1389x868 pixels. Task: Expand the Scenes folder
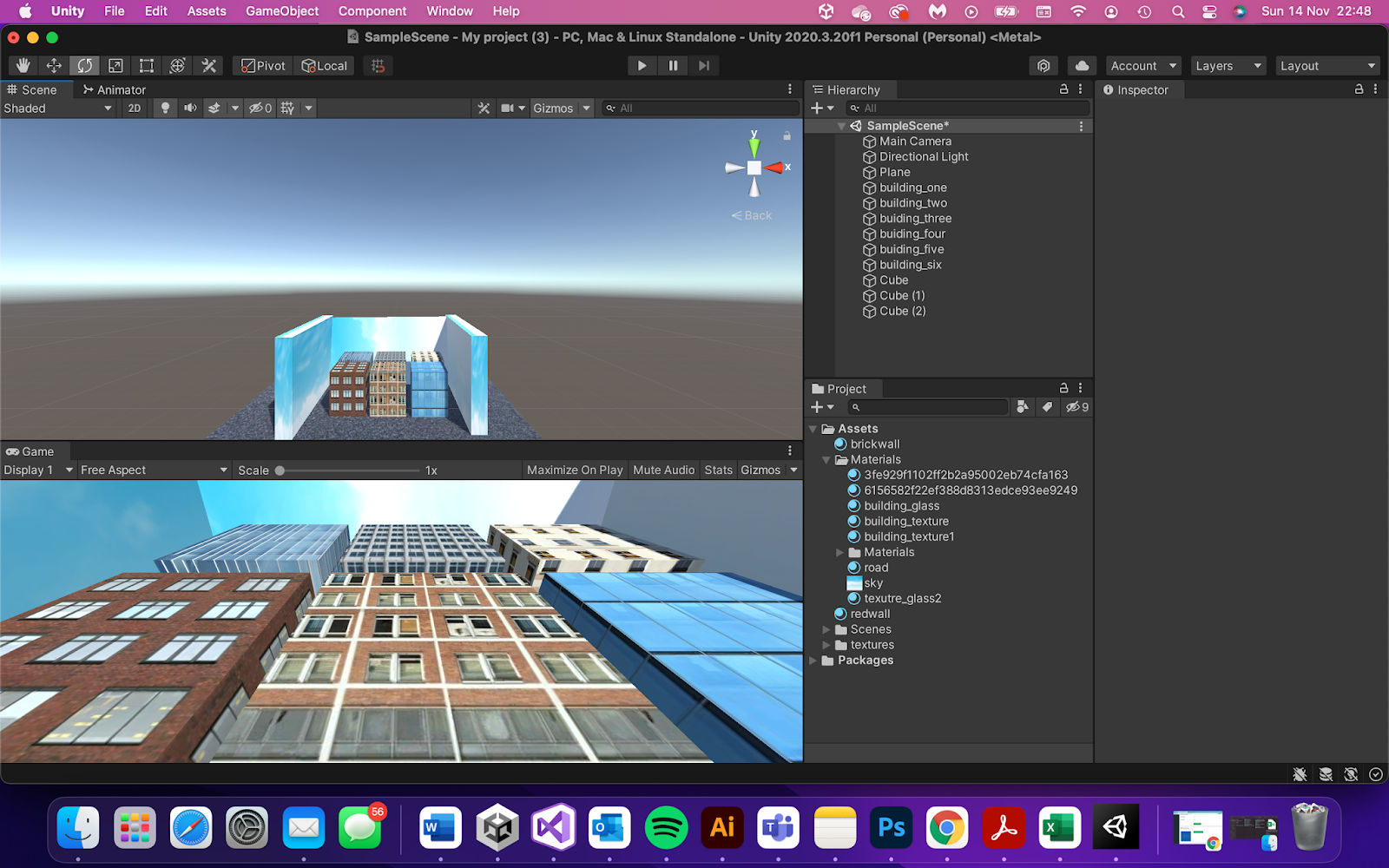(826, 629)
